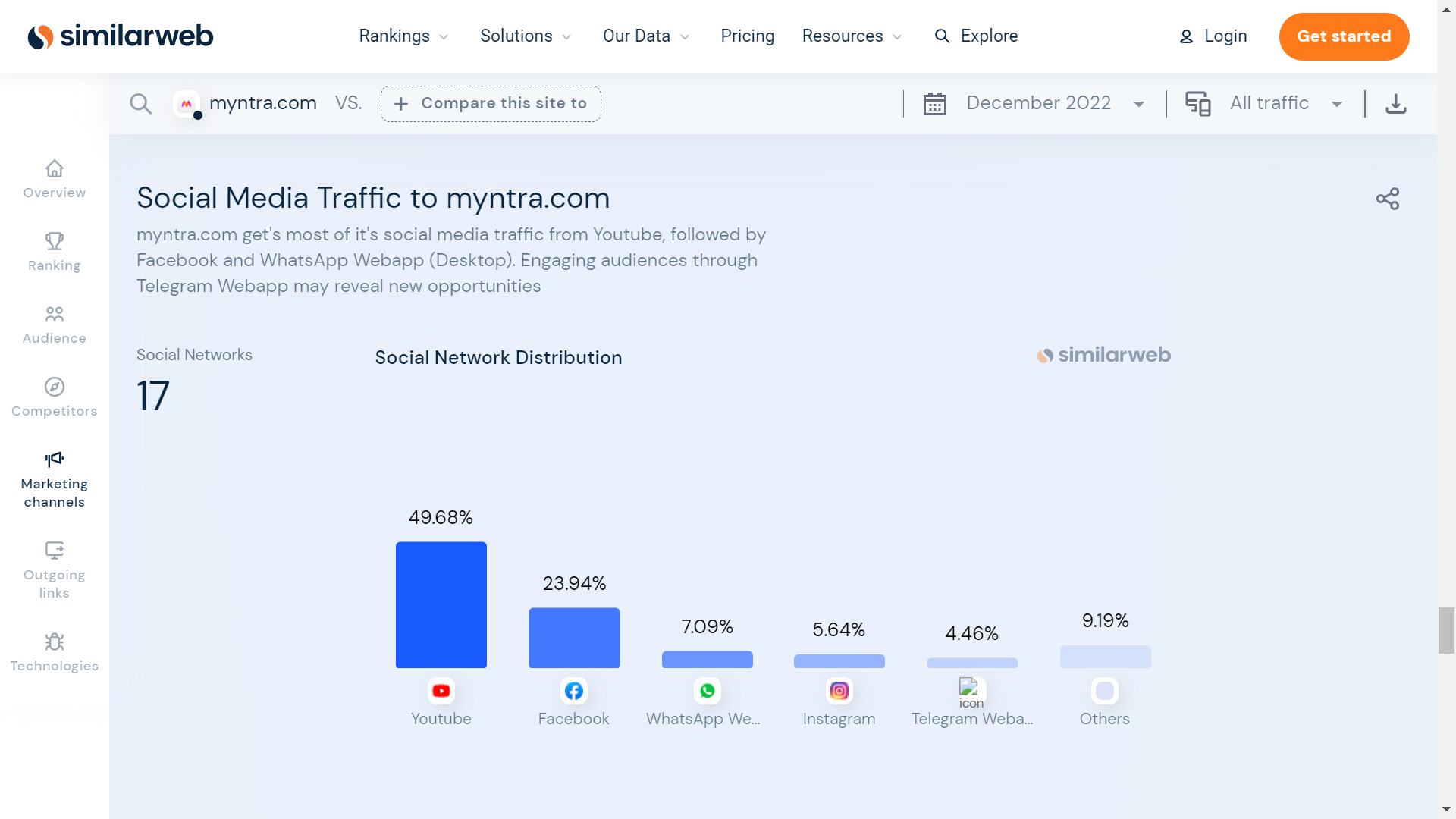
Task: Click the Explore search link
Action: coord(976,36)
